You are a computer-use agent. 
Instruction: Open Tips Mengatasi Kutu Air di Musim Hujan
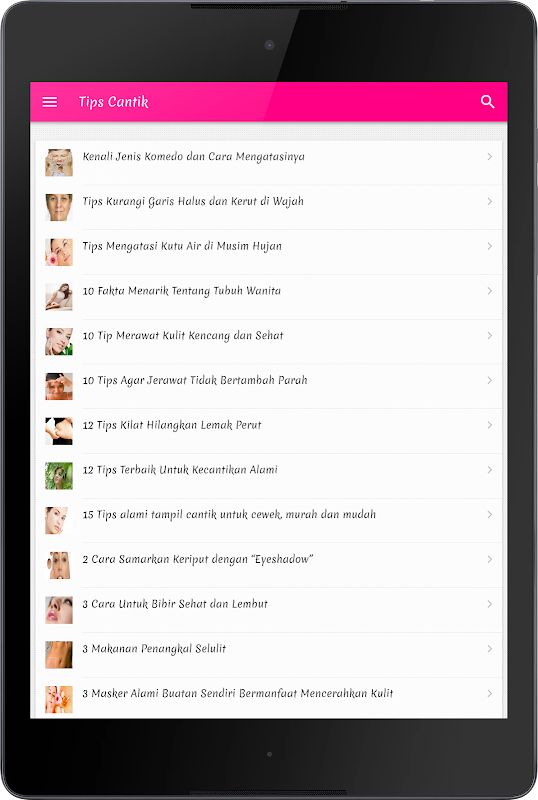[269, 252]
